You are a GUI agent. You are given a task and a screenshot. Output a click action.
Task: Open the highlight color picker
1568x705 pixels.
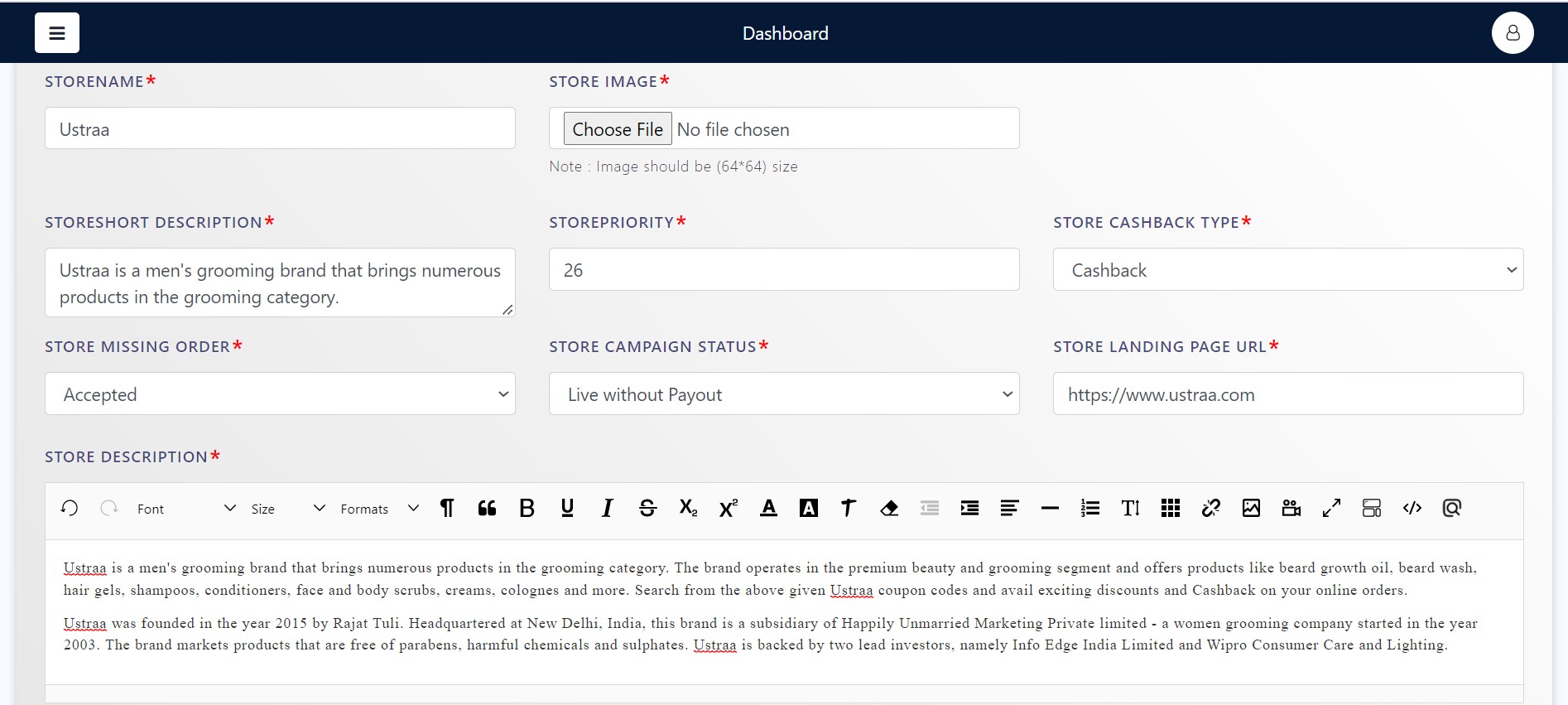click(x=809, y=508)
